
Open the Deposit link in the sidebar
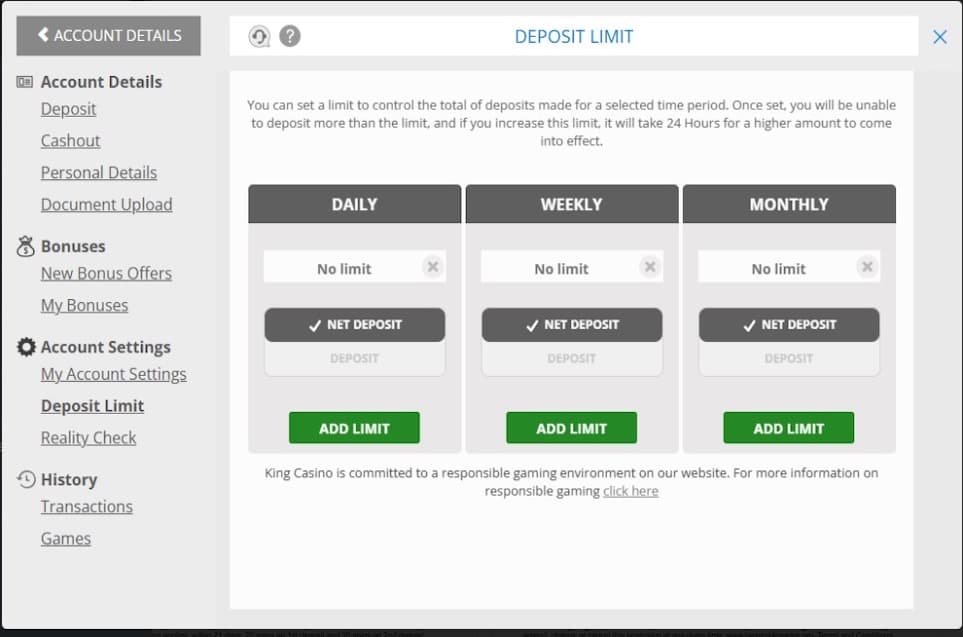[x=68, y=109]
